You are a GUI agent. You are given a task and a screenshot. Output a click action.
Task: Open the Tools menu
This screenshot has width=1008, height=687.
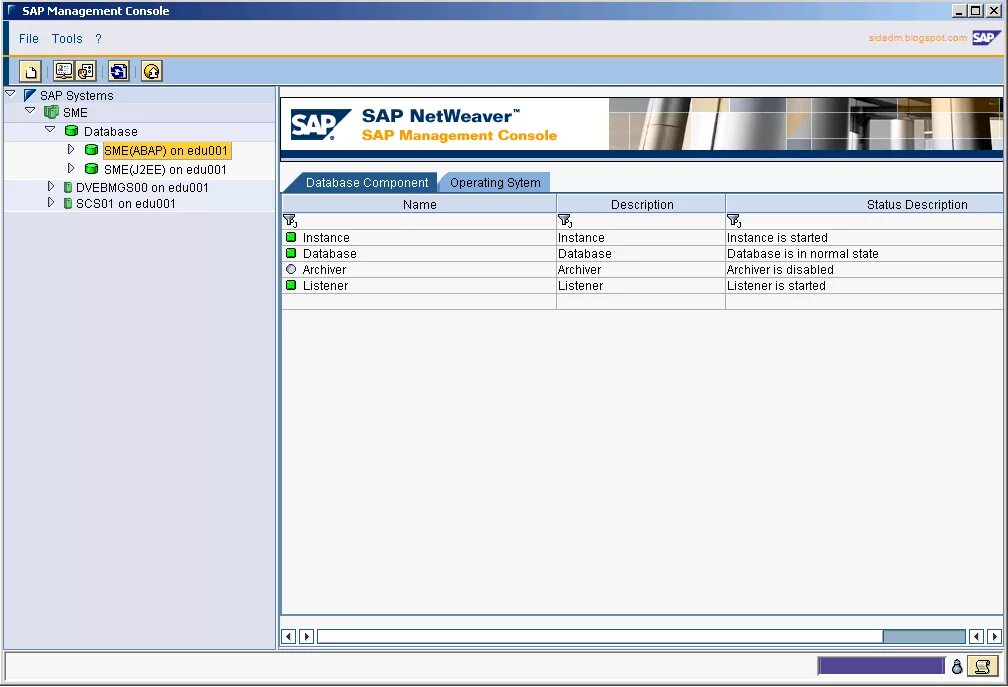tap(68, 39)
